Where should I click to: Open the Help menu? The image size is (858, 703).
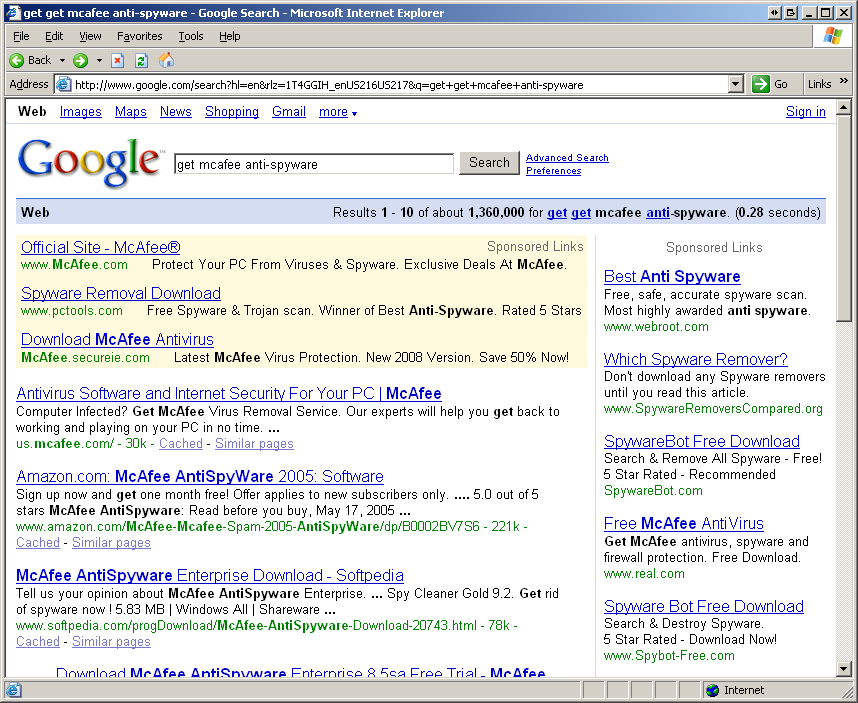(x=229, y=36)
